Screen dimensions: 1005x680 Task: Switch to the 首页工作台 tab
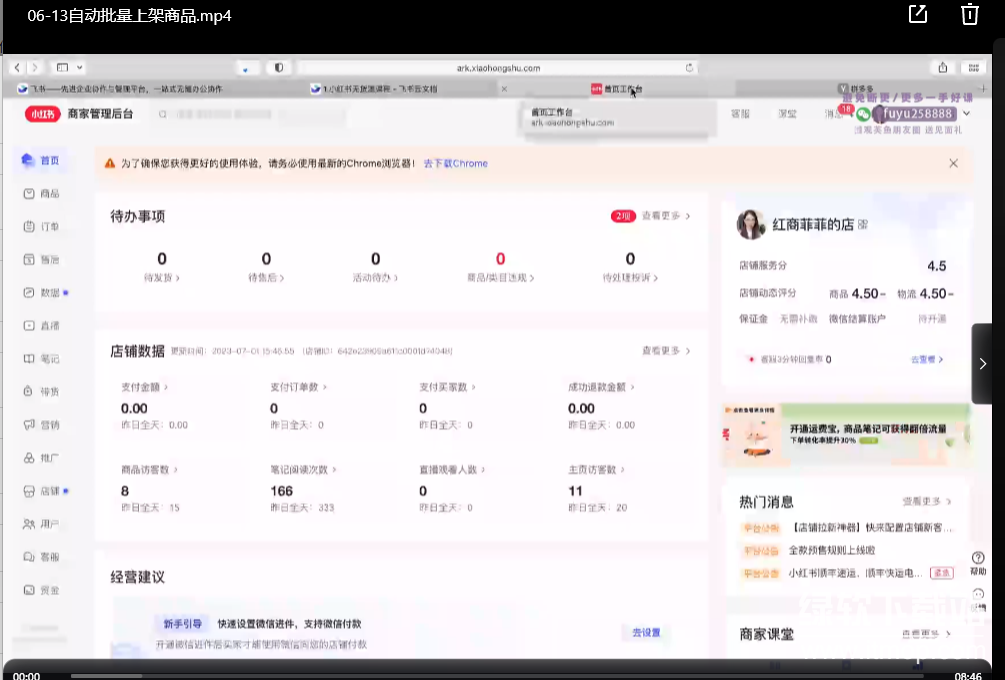point(617,89)
